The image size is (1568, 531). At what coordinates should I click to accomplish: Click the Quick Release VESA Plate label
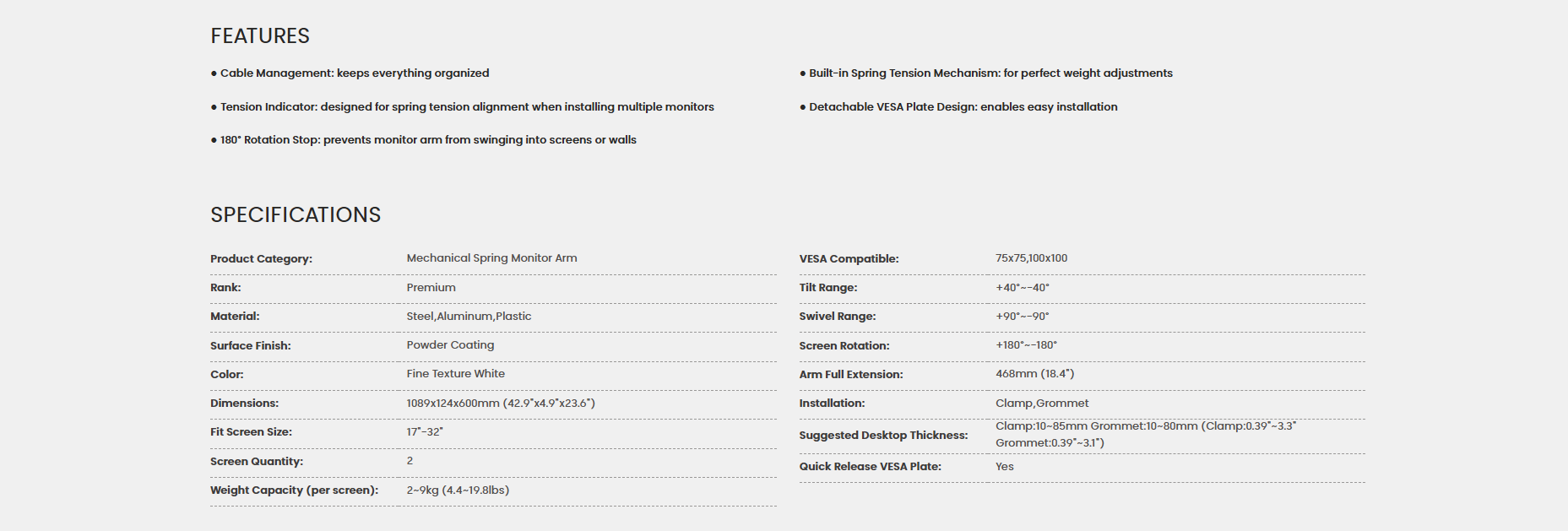point(870,467)
